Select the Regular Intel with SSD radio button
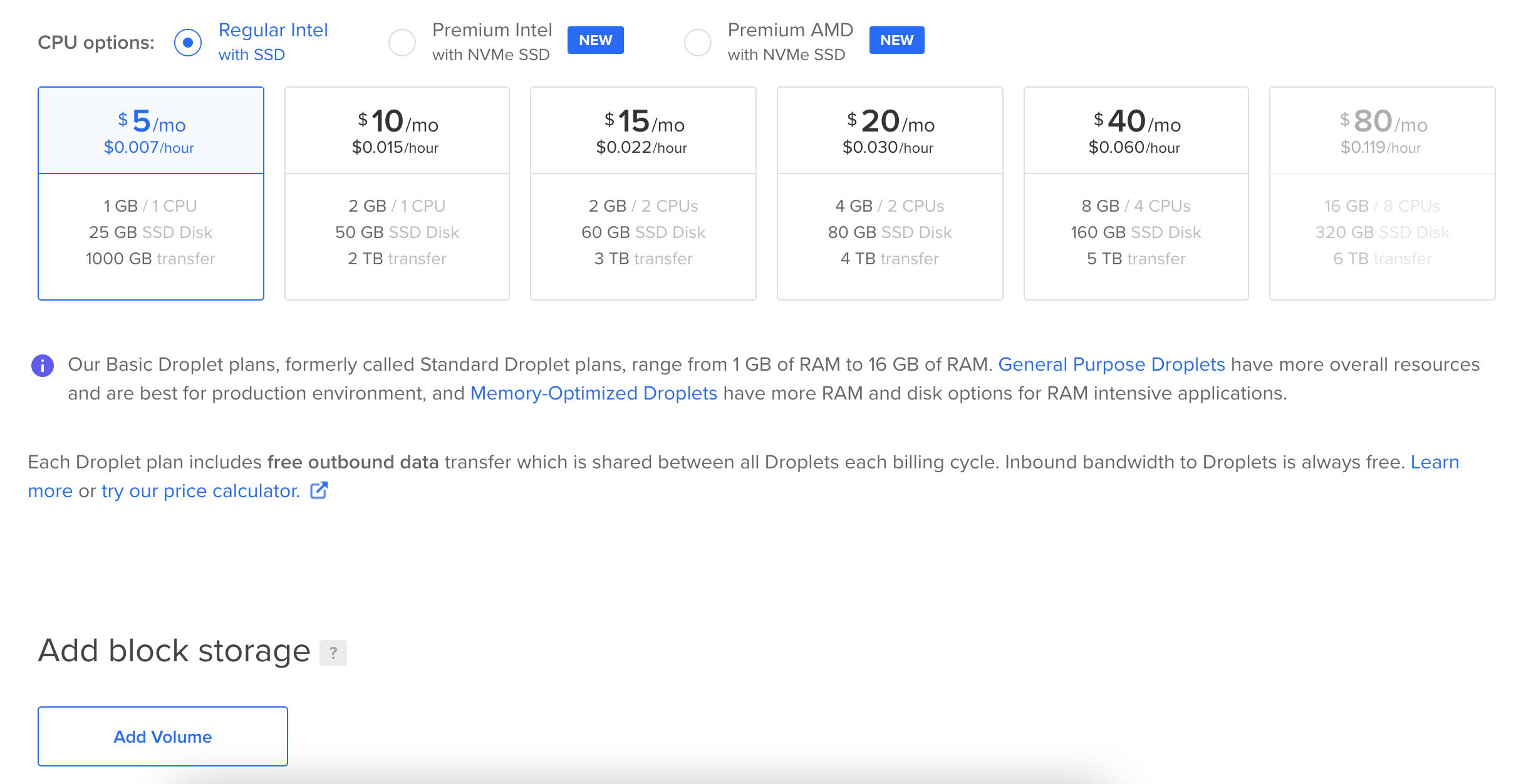The width and height of the screenshot is (1526, 784). coord(188,43)
